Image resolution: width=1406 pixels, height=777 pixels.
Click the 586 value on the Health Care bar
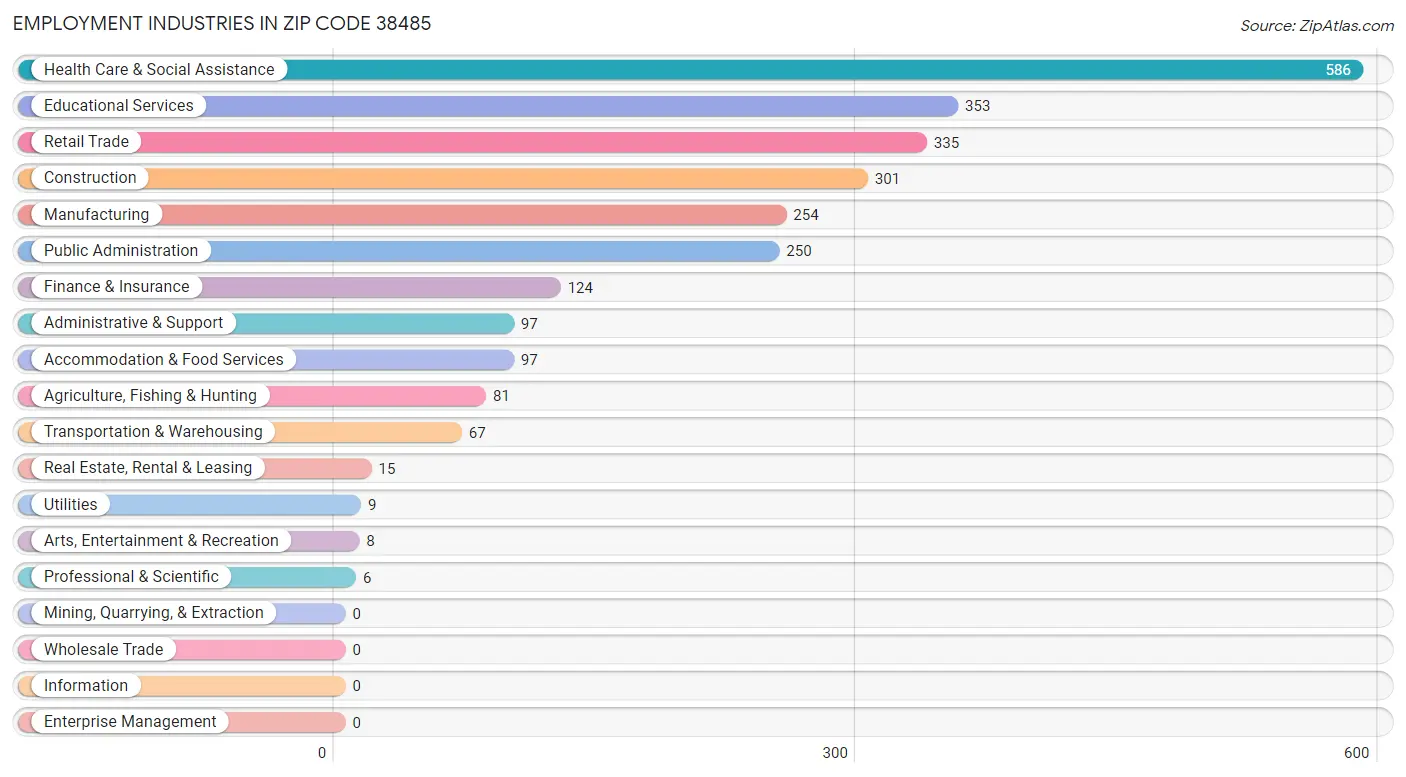(x=1338, y=70)
